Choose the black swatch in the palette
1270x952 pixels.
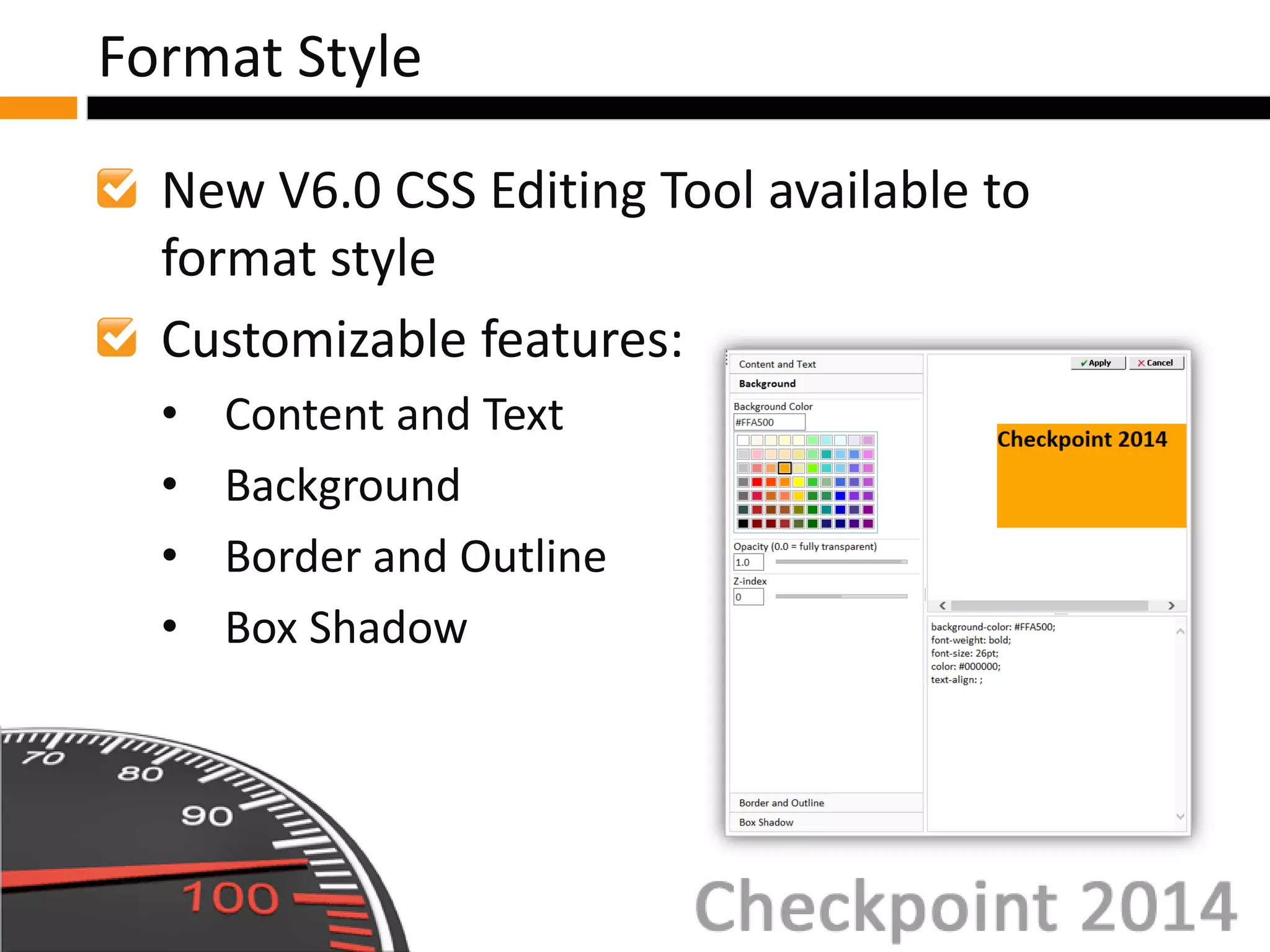[743, 524]
